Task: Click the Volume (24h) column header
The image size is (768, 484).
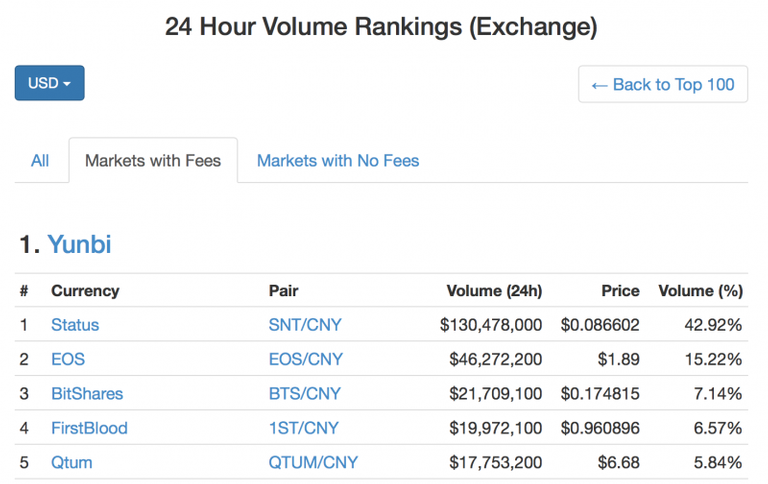Action: pyautogui.click(x=494, y=291)
